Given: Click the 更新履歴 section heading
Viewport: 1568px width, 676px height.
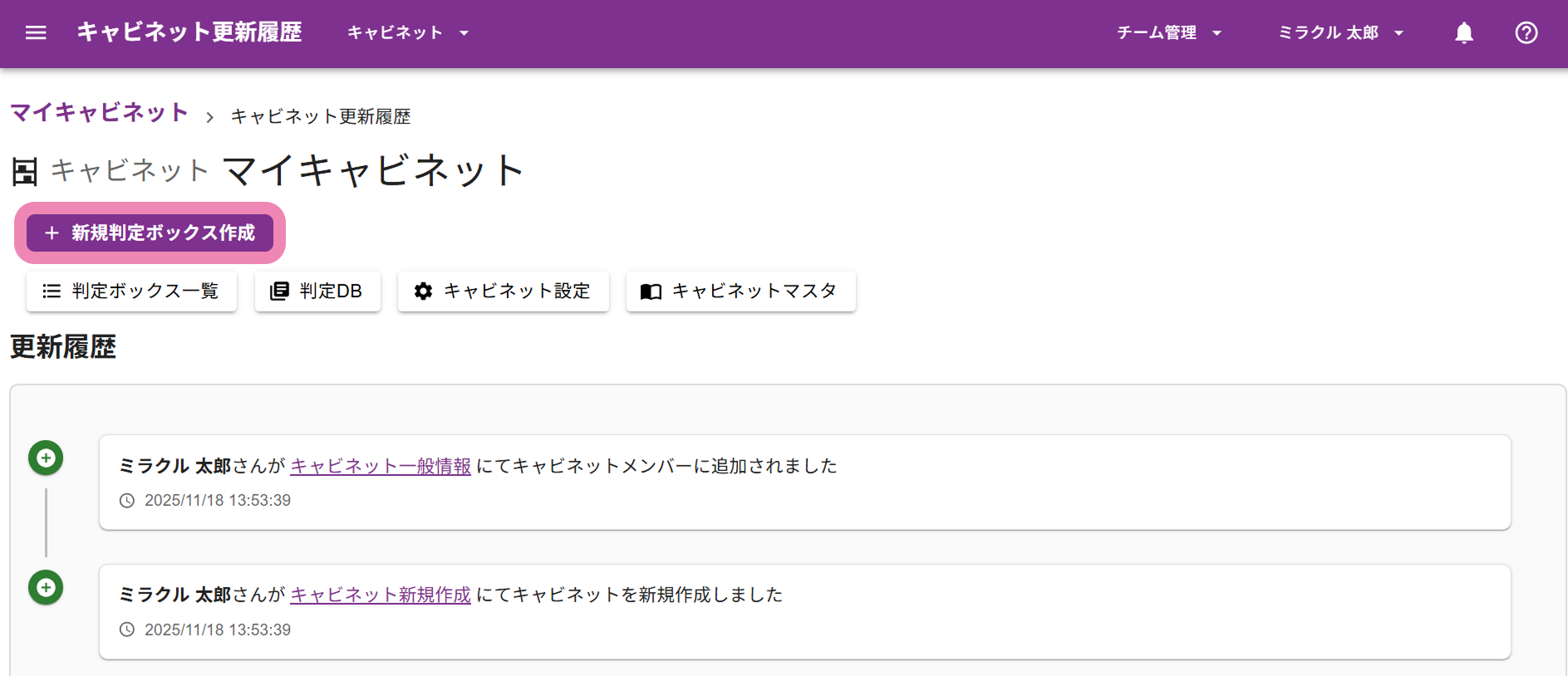Looking at the screenshot, I should click(x=63, y=346).
